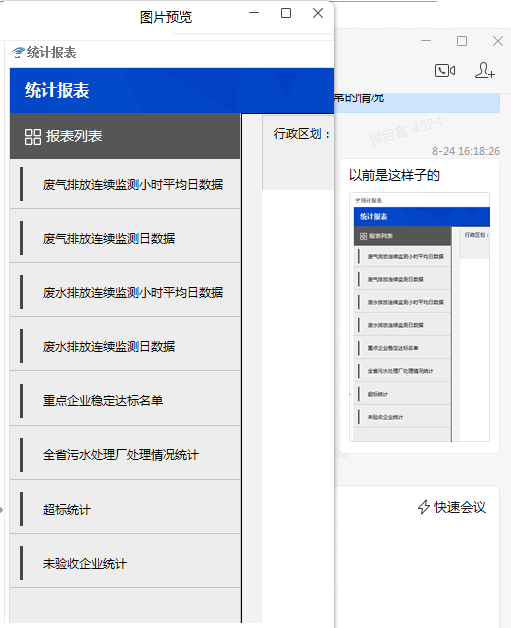This screenshot has height=628, width=511.
Task: Open 重点企业稳定达标名单 report
Action: pos(125,401)
